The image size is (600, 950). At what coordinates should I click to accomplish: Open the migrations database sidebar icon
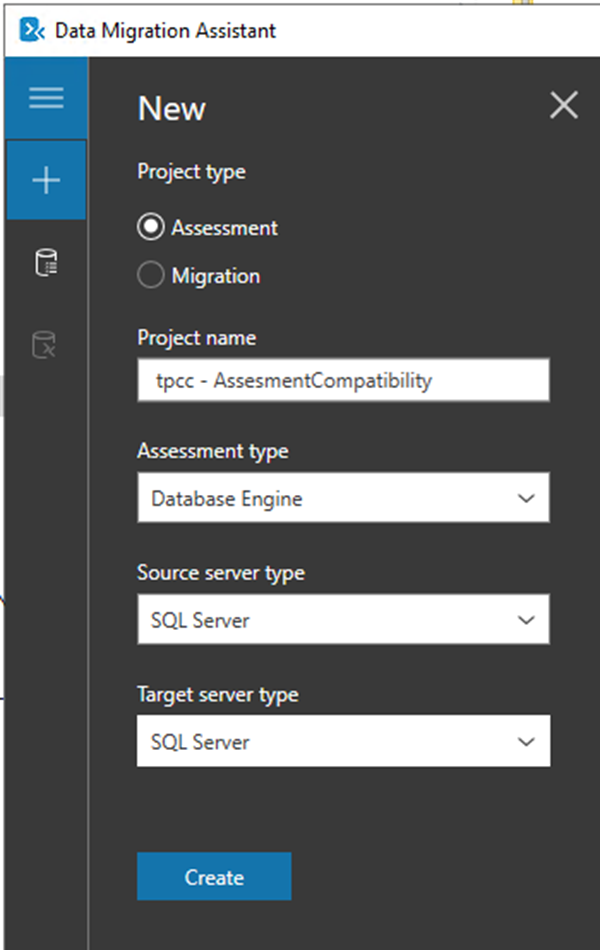point(44,345)
